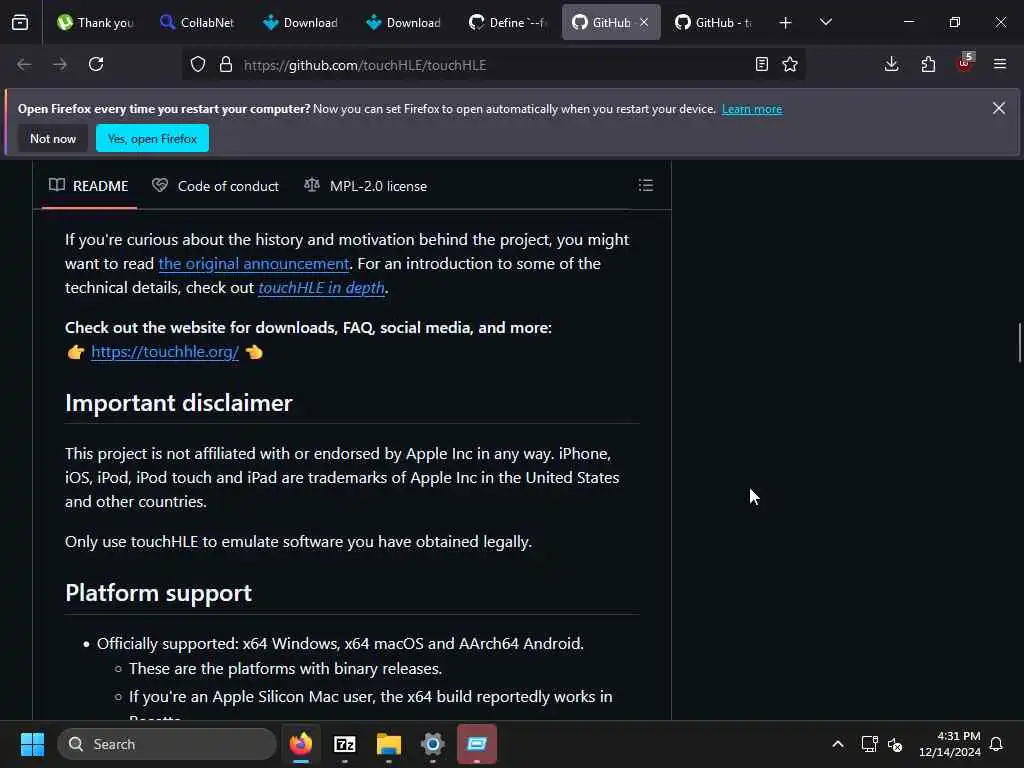Switch to the 'Define --f' GitHub tab

point(507,23)
